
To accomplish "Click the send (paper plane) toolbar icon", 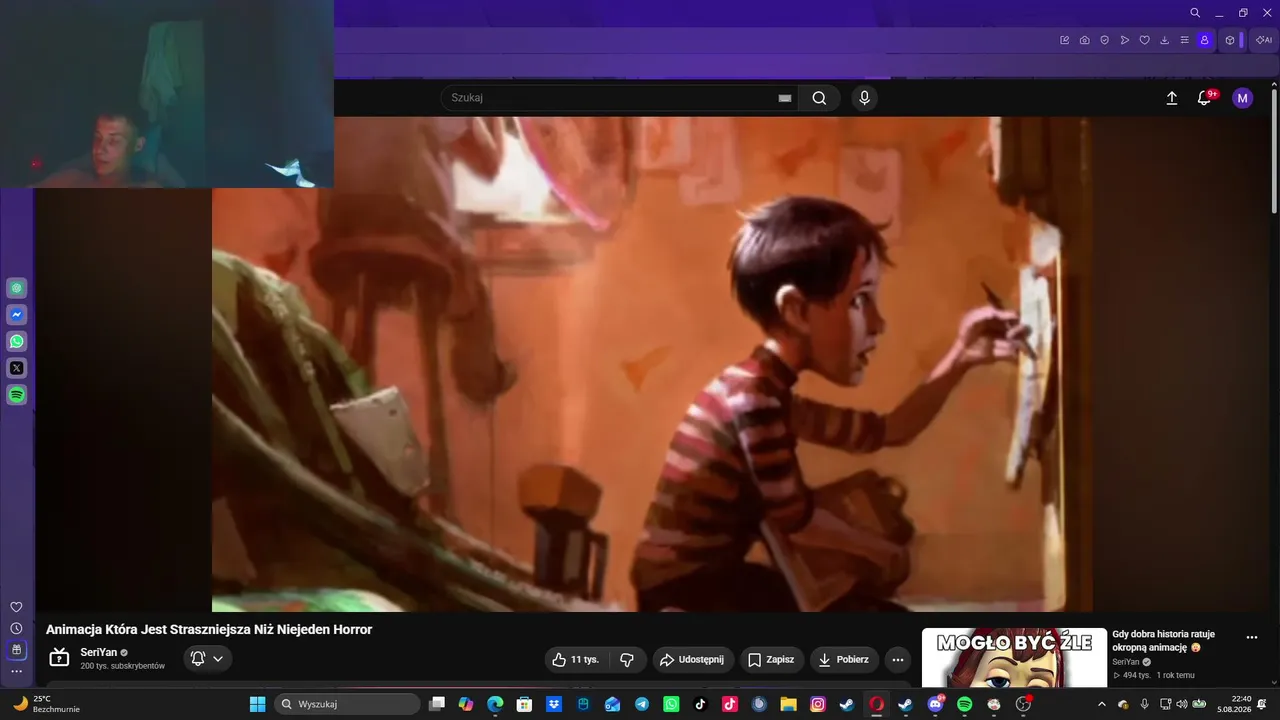I will [1125, 40].
